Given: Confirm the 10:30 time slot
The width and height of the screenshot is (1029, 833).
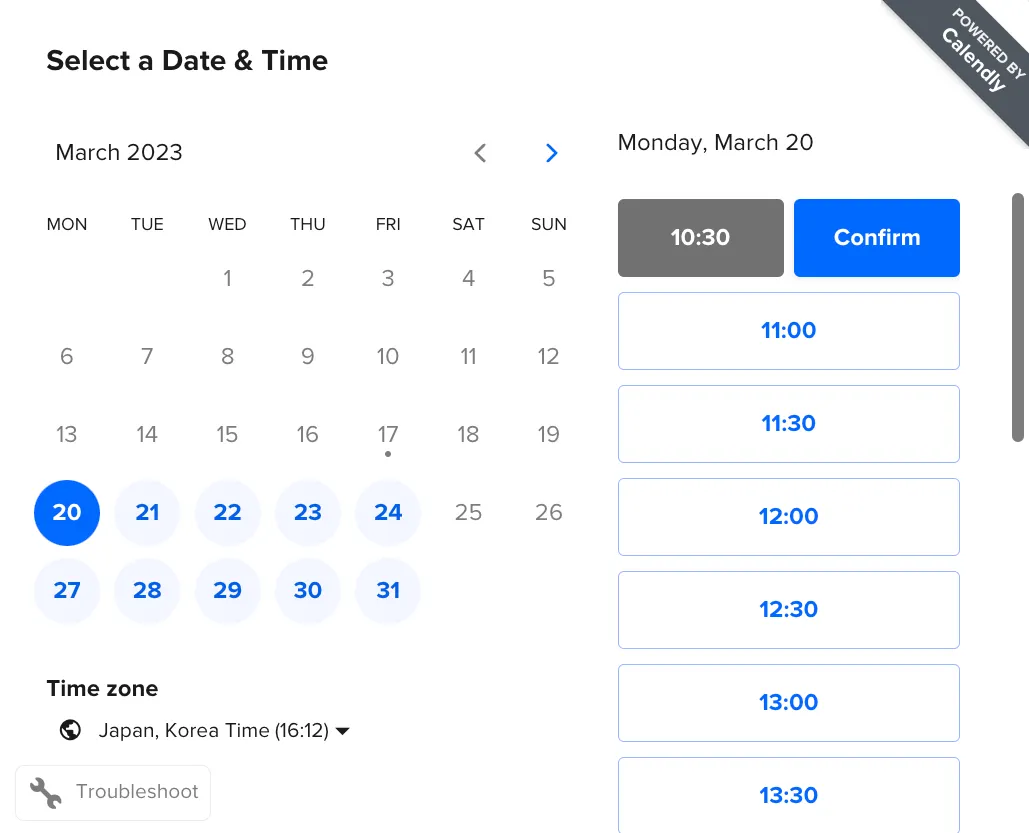Looking at the screenshot, I should (x=876, y=238).
